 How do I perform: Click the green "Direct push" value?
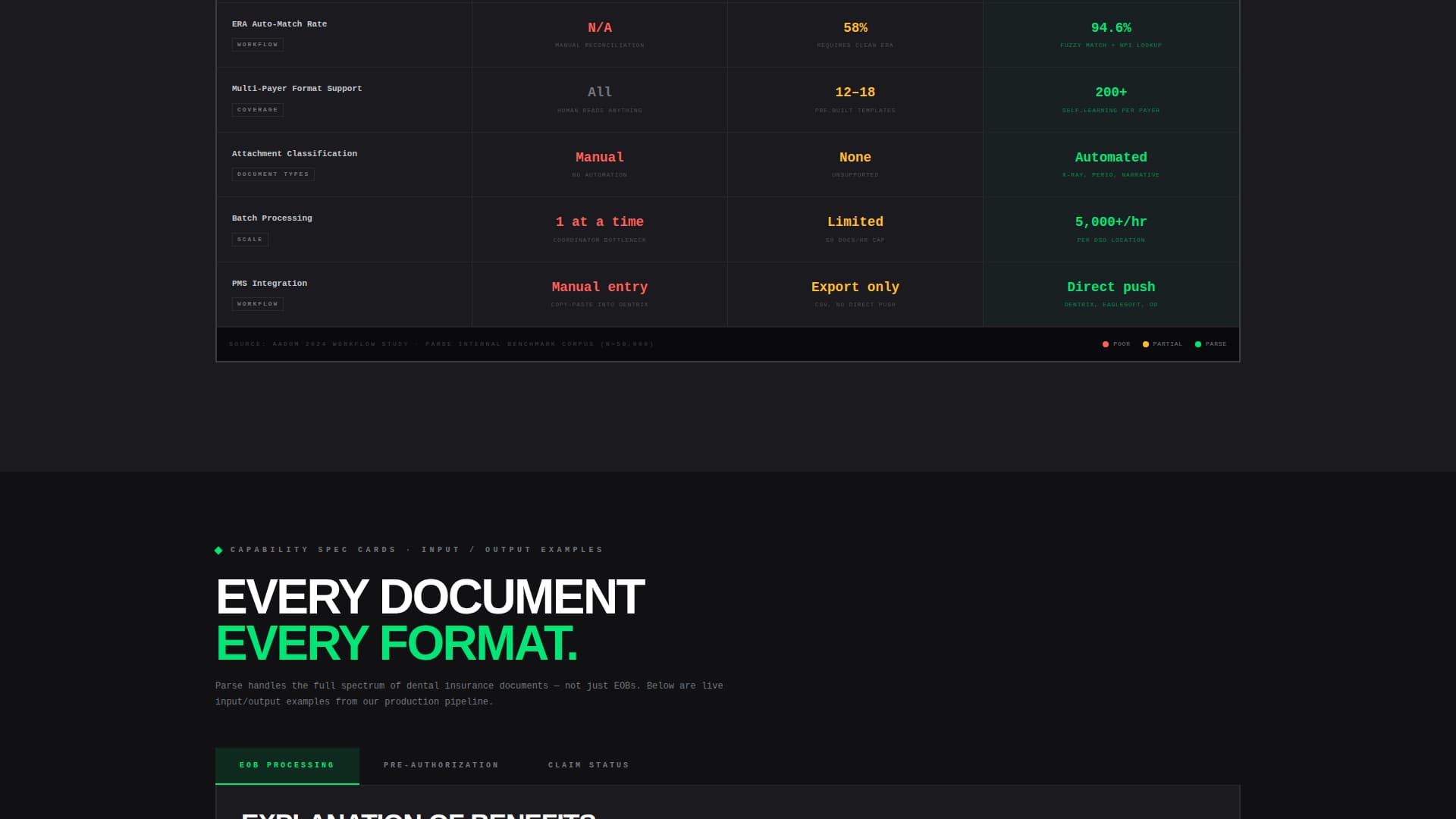[x=1111, y=287]
